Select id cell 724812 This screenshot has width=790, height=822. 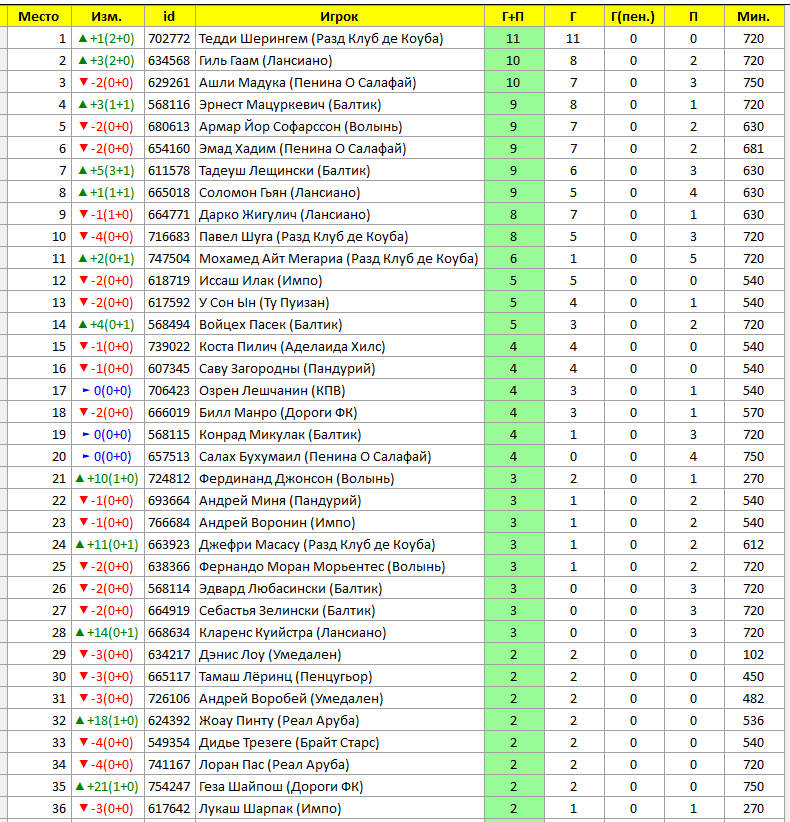pyautogui.click(x=169, y=479)
